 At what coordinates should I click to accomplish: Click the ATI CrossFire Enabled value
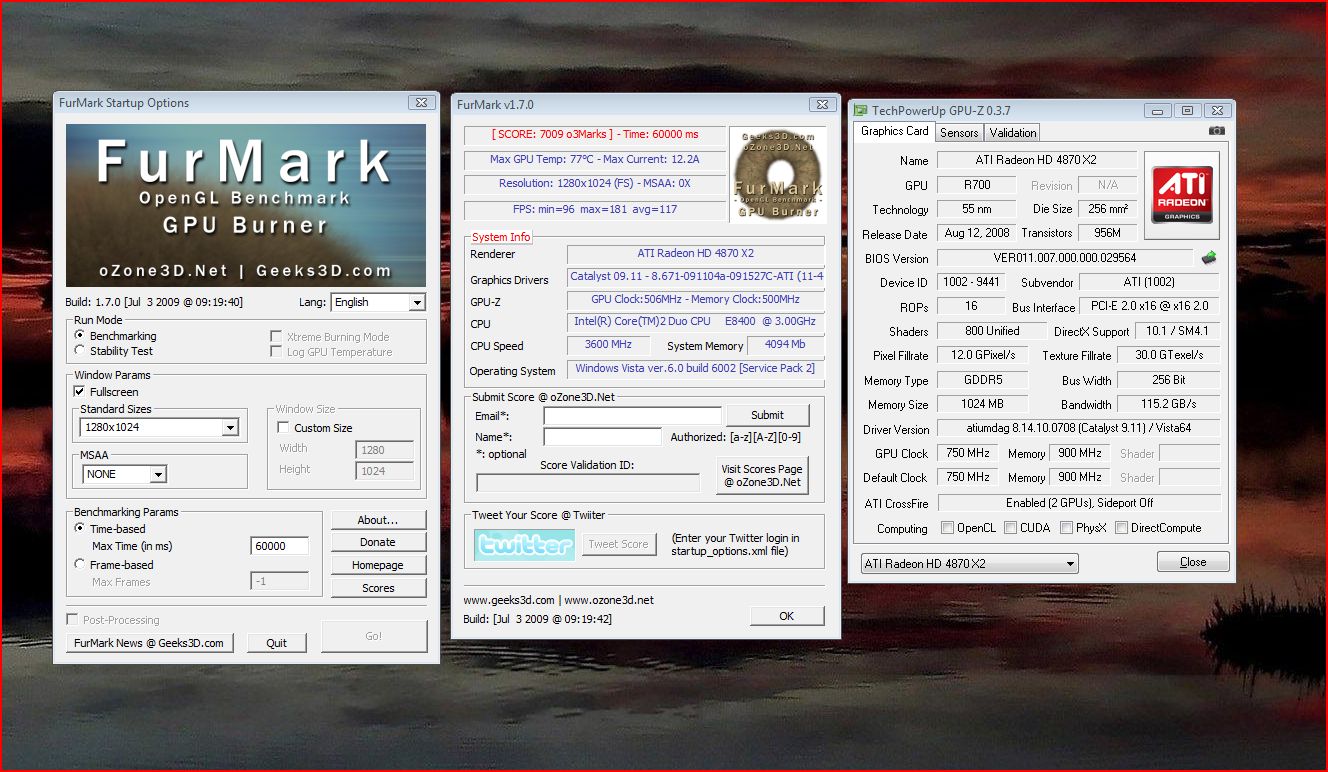click(1079, 503)
